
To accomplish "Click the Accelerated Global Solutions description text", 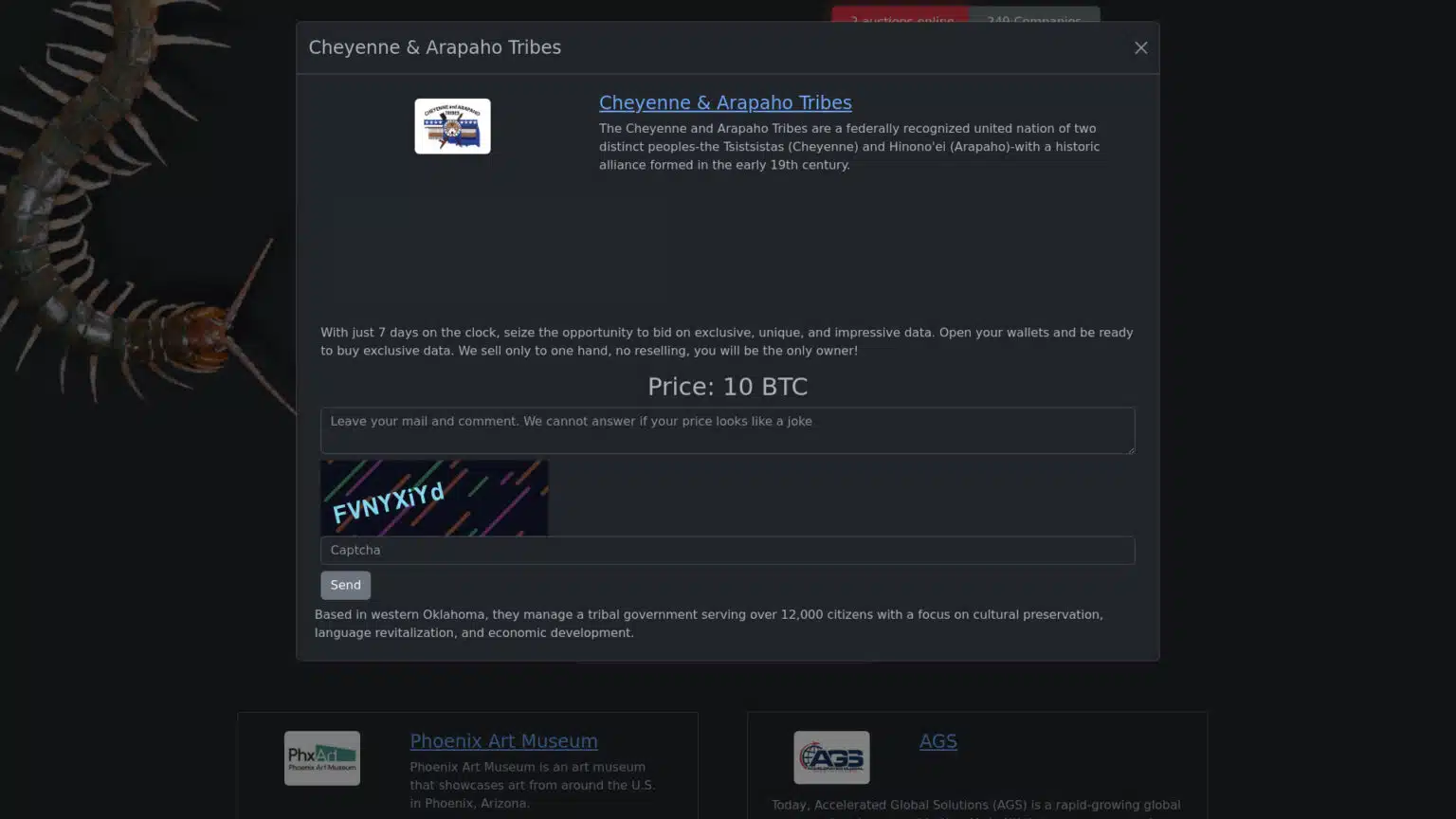I will pyautogui.click(x=975, y=806).
